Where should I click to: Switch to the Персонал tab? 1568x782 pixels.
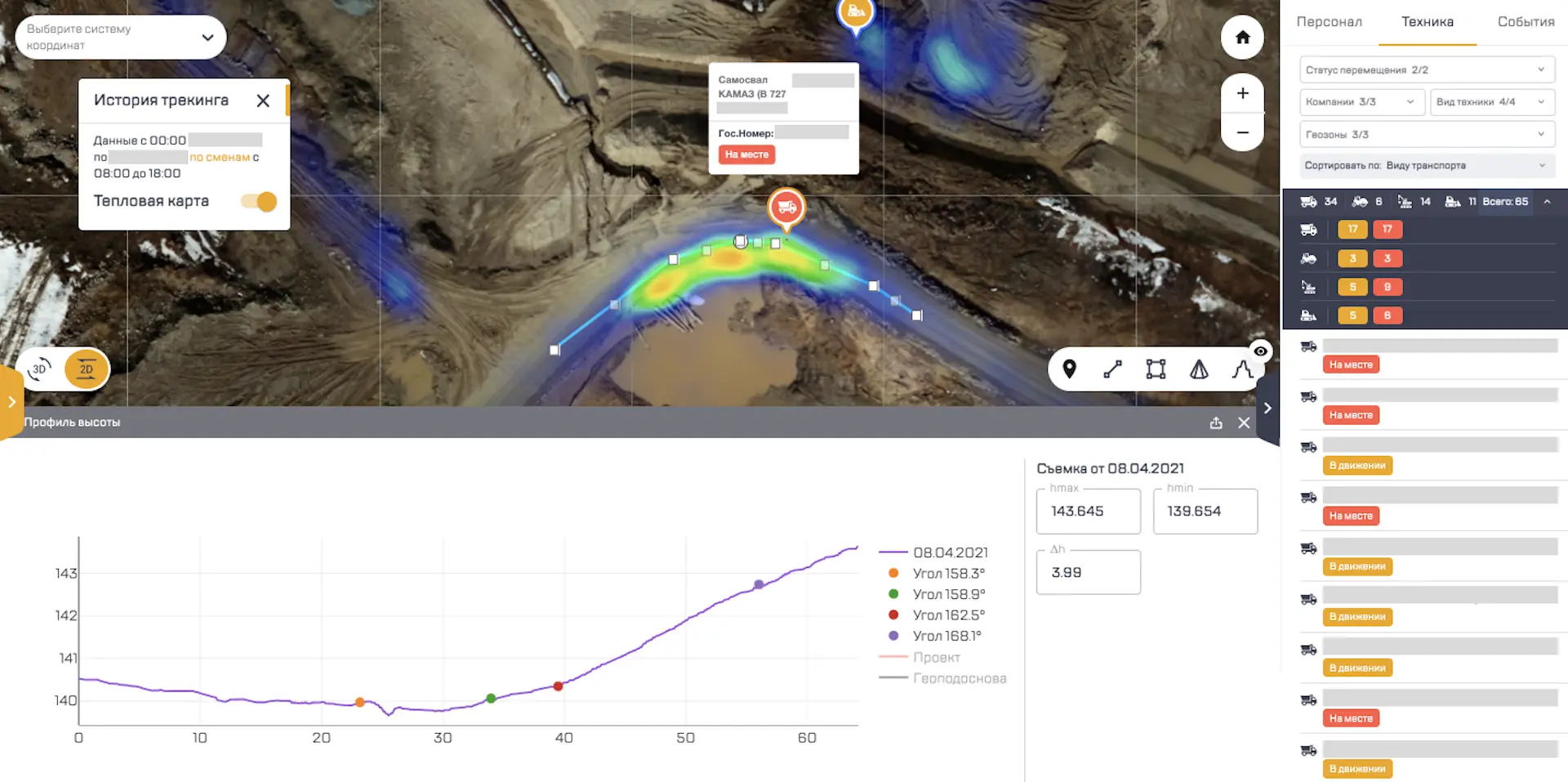(x=1329, y=22)
